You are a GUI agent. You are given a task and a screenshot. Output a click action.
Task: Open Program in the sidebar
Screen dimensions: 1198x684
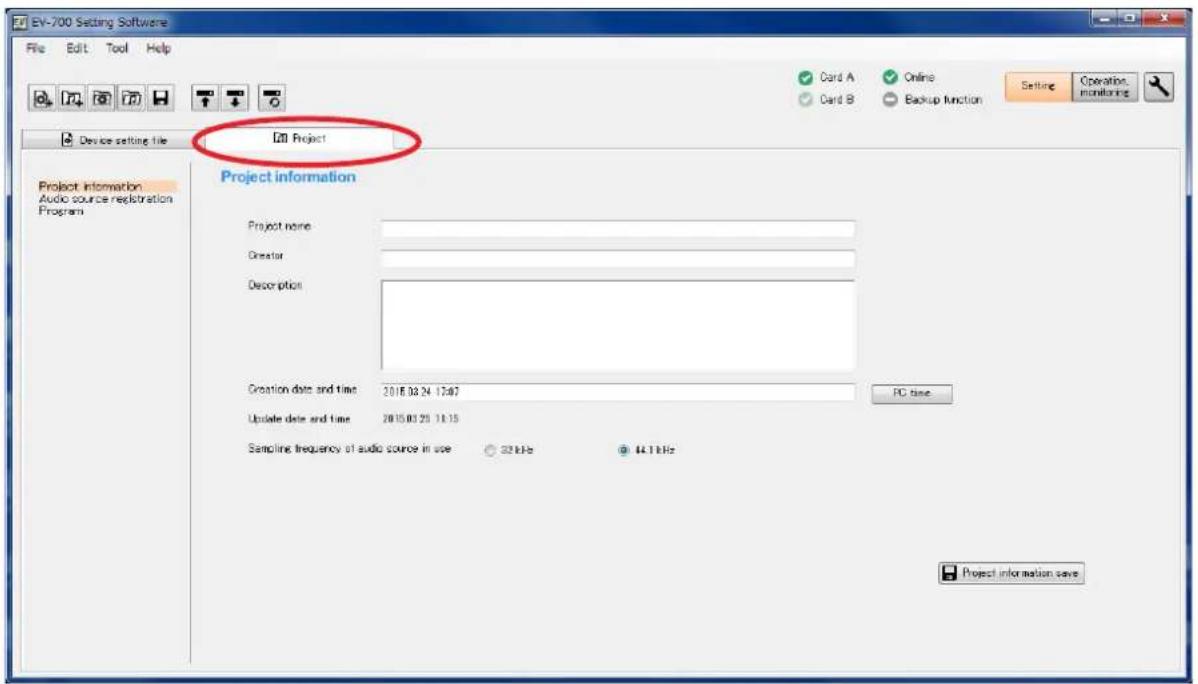[61, 211]
